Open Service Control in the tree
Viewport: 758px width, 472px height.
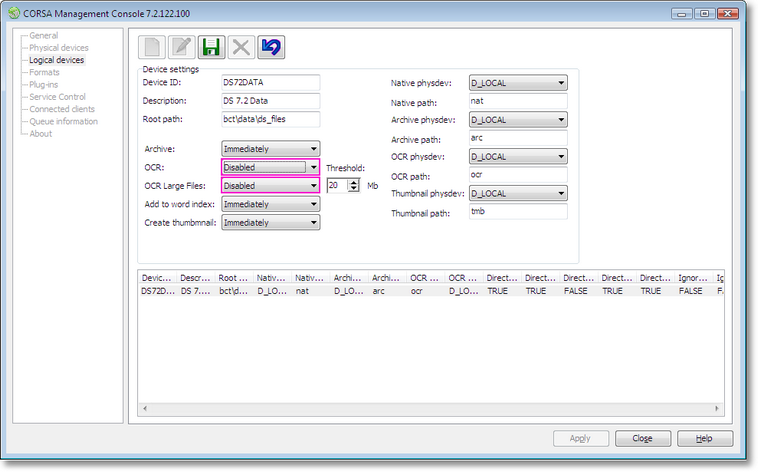pos(58,97)
